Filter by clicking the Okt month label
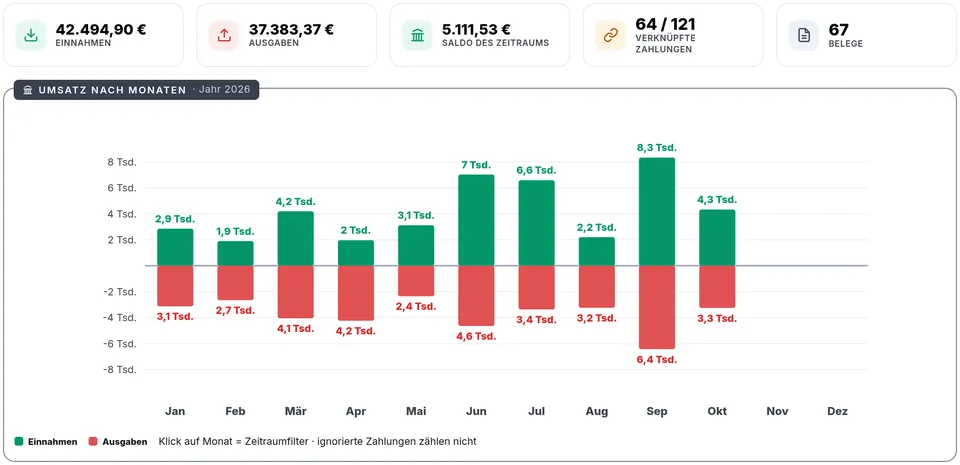The image size is (960, 465). pyautogui.click(x=717, y=411)
